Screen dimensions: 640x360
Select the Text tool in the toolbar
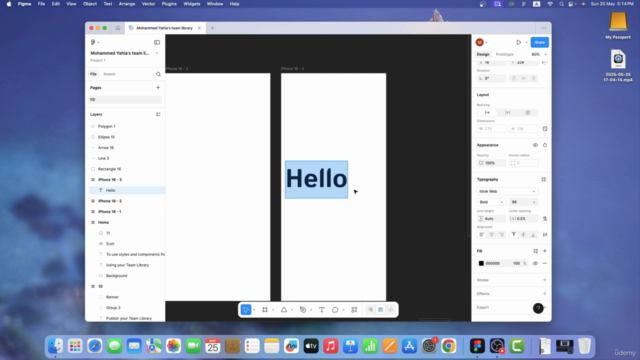pos(322,310)
